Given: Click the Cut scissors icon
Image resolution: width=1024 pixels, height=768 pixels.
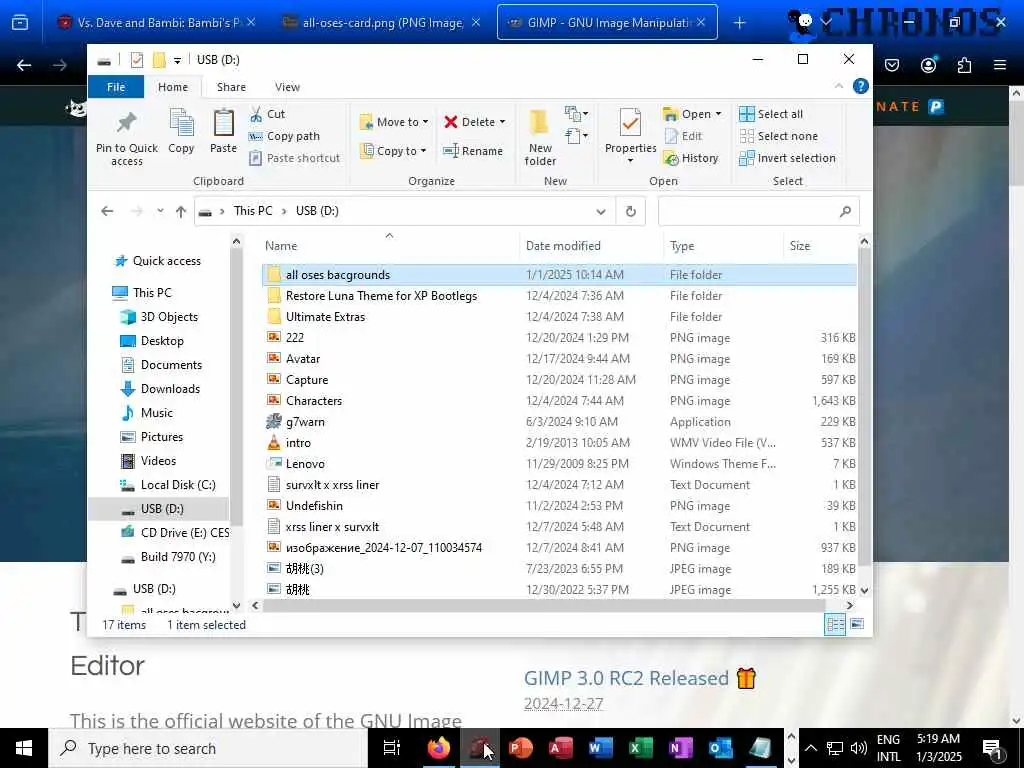Looking at the screenshot, I should 256,114.
